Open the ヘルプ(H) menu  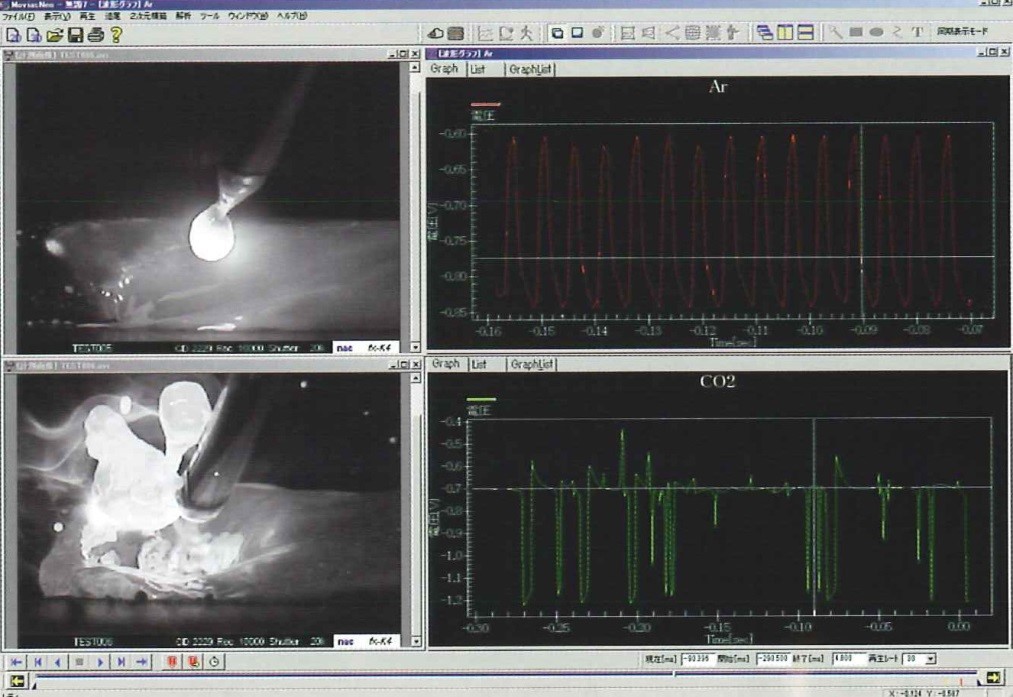tap(291, 17)
